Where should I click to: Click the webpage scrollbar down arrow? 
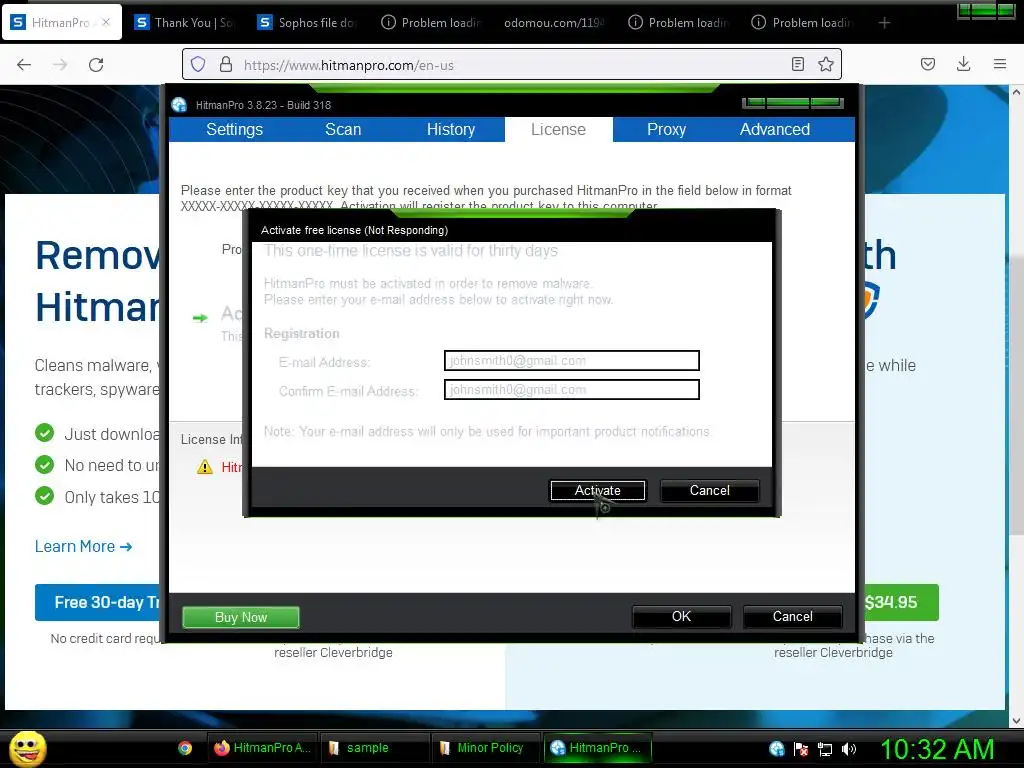click(x=1016, y=721)
